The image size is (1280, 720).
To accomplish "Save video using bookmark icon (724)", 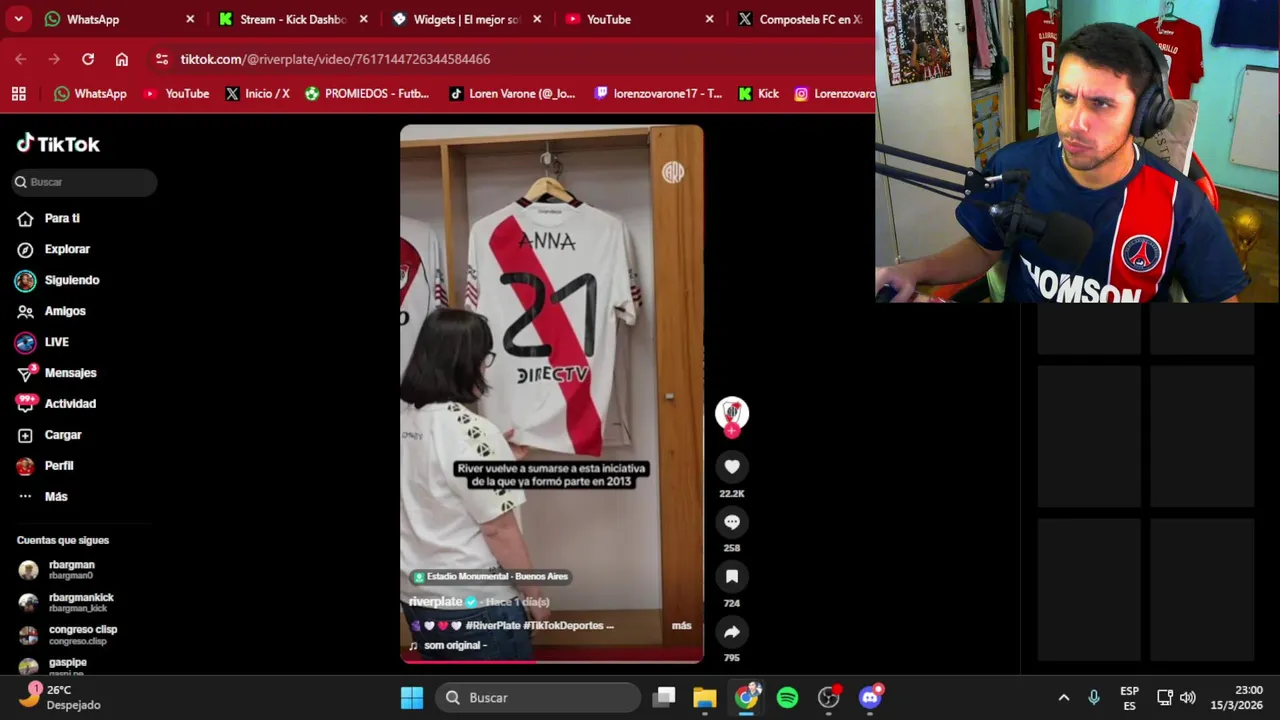I will pos(732,577).
